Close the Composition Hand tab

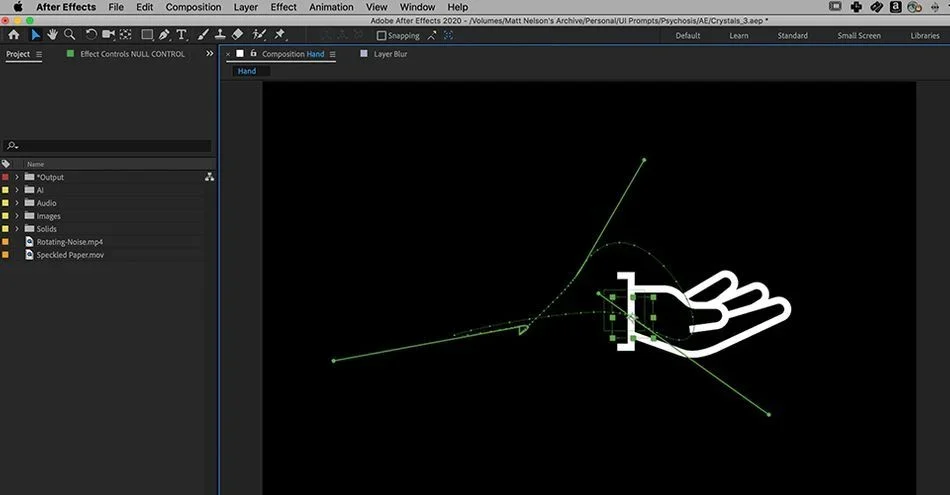click(228, 54)
